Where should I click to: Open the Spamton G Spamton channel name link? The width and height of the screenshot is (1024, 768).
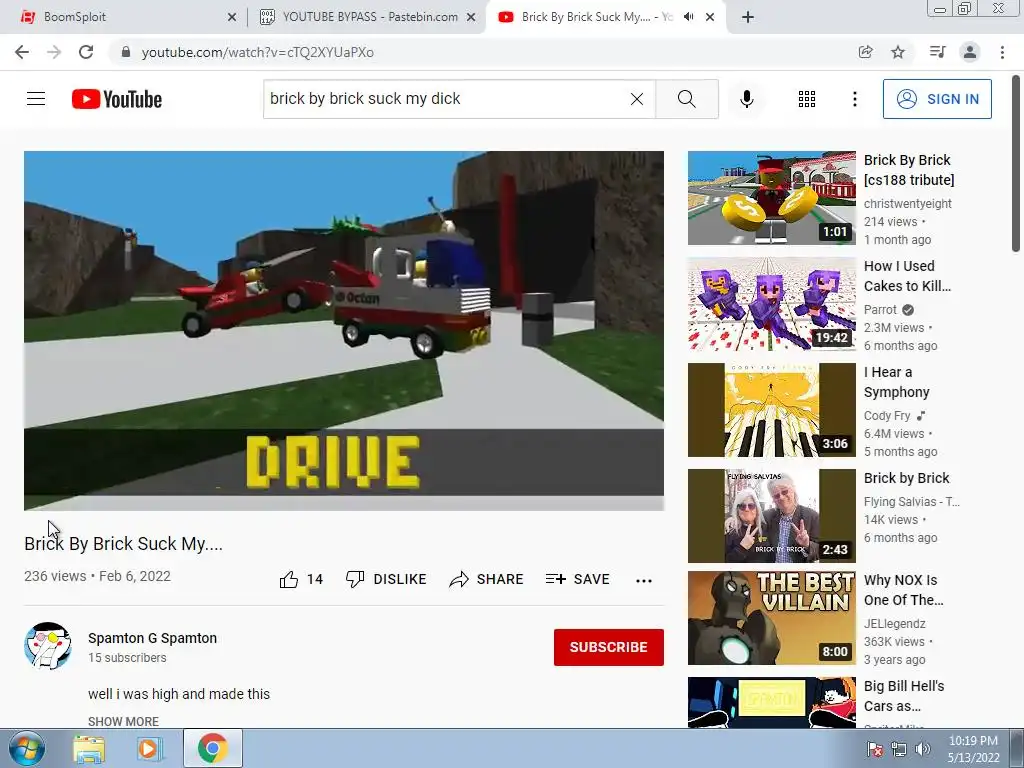(x=152, y=638)
